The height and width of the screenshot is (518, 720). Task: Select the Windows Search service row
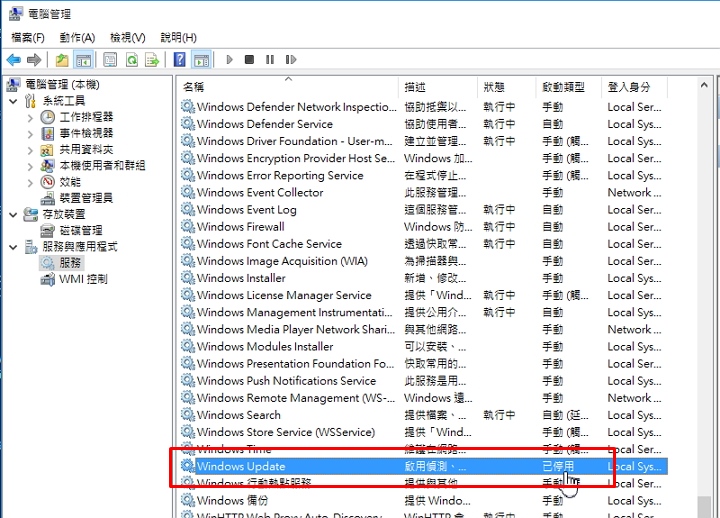click(x=423, y=415)
